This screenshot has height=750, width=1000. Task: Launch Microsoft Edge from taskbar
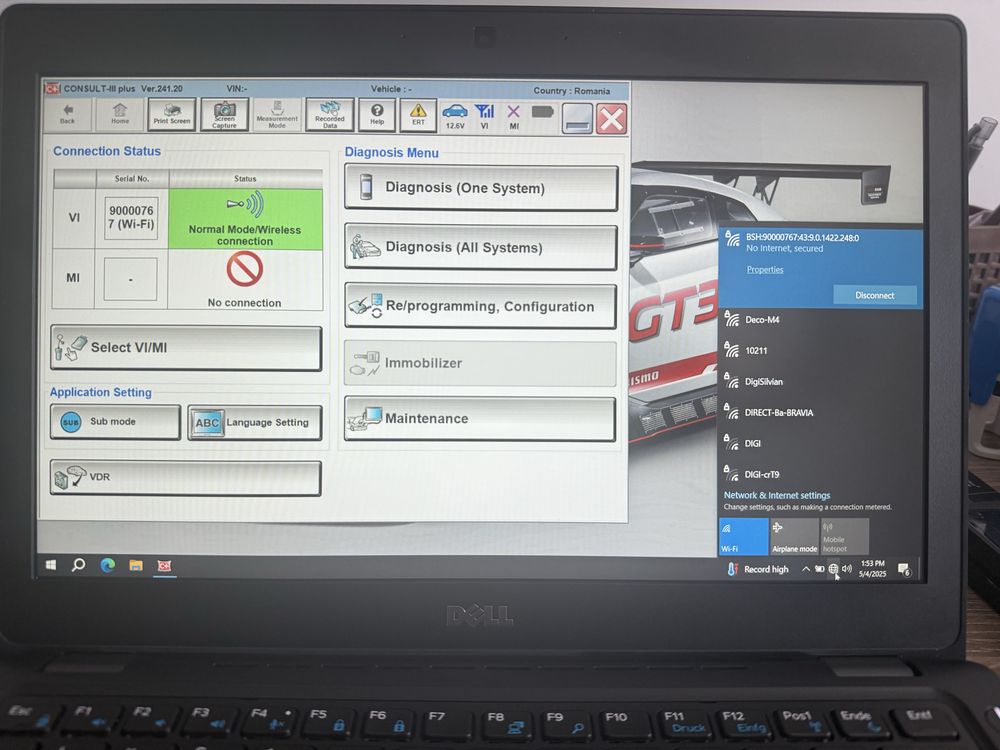point(107,565)
